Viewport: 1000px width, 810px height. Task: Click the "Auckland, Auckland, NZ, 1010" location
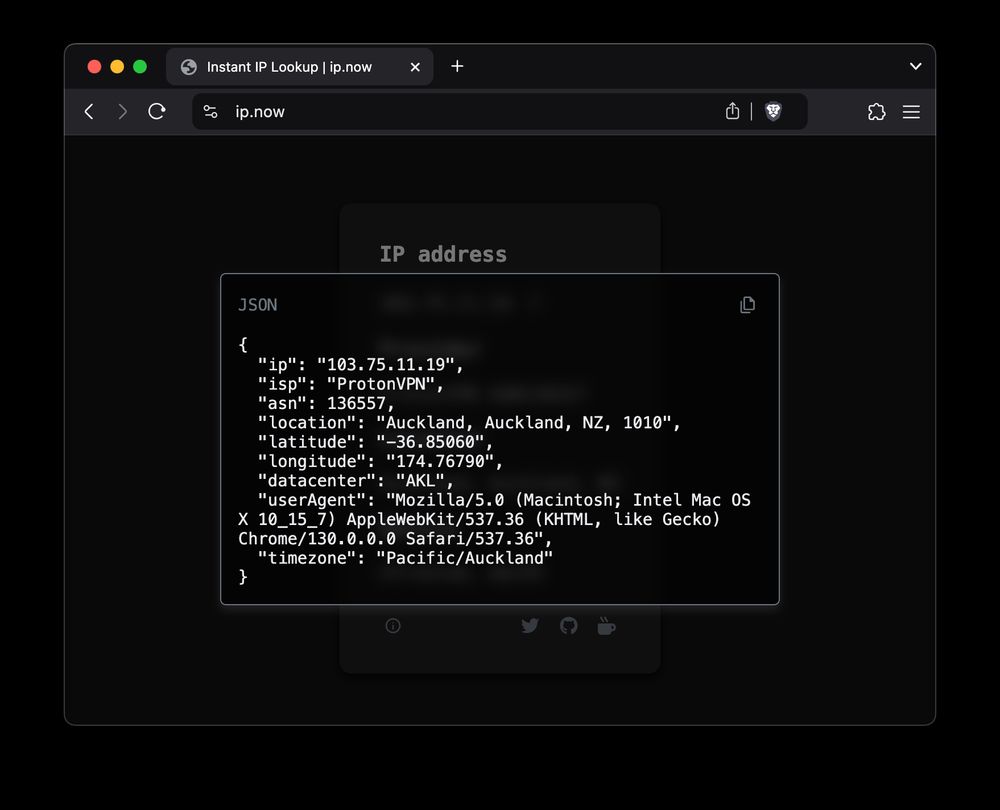point(524,423)
